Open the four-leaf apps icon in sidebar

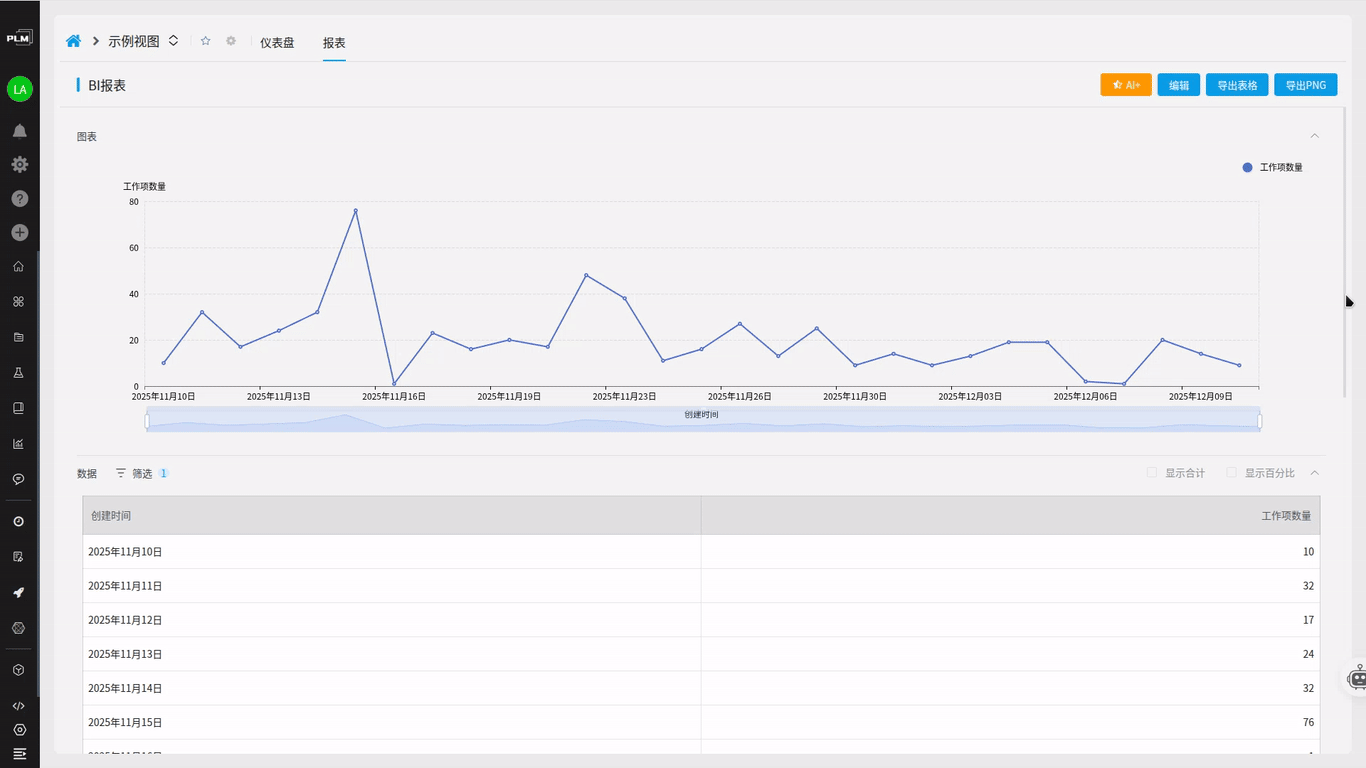(x=18, y=301)
